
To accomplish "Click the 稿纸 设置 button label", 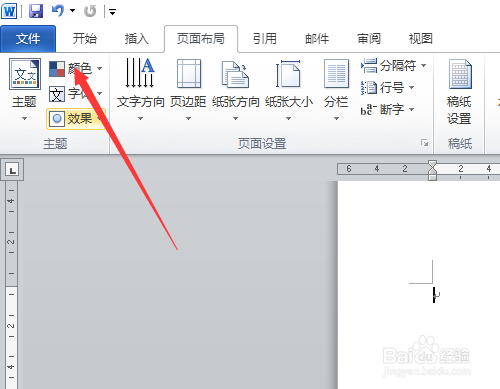I will 459,110.
